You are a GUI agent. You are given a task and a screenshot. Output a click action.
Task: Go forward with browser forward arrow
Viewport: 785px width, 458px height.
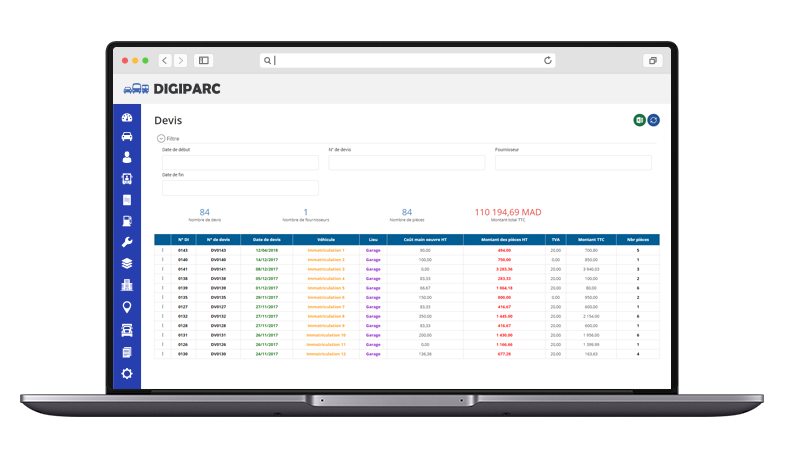point(181,61)
